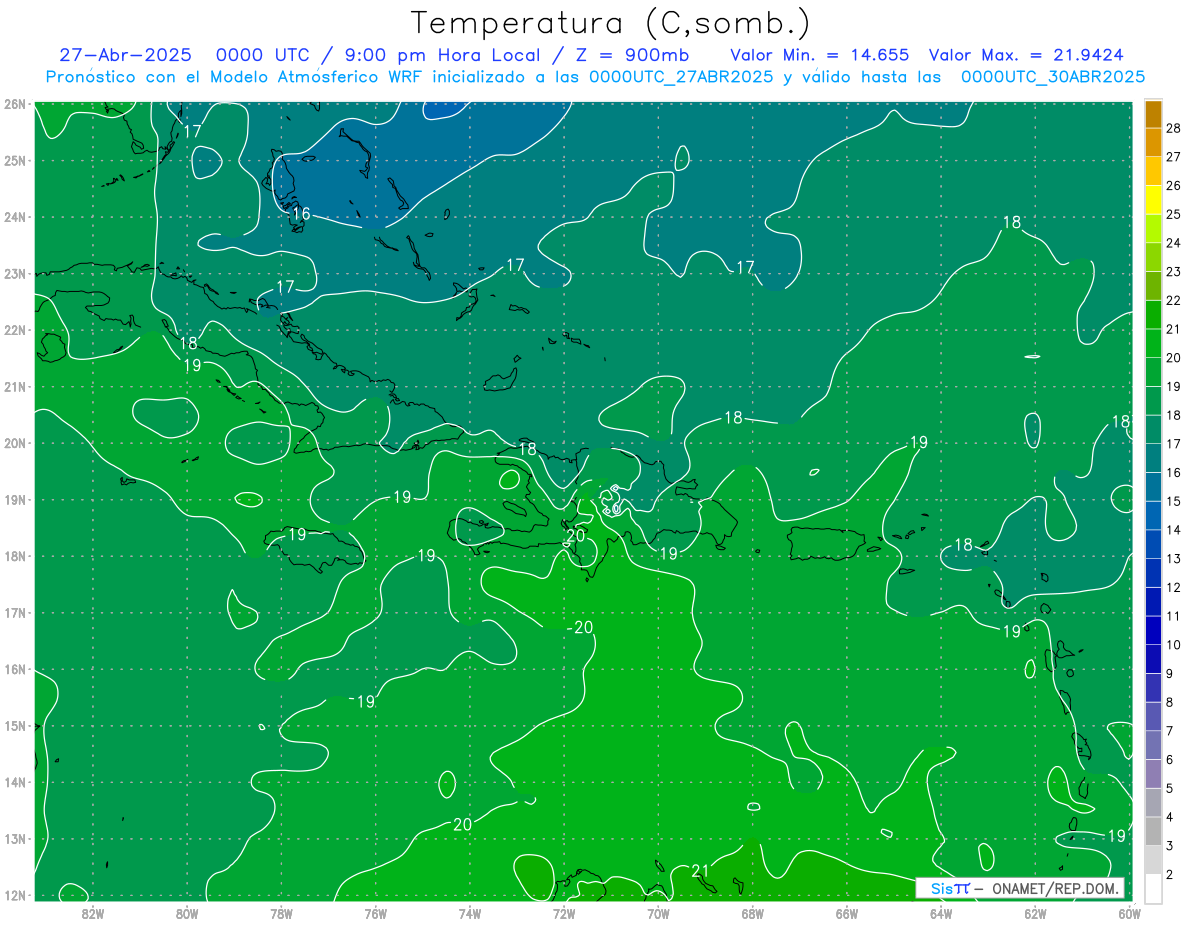Click the "21" contour label on the map
The width and height of the screenshot is (1200, 927).
click(x=701, y=870)
